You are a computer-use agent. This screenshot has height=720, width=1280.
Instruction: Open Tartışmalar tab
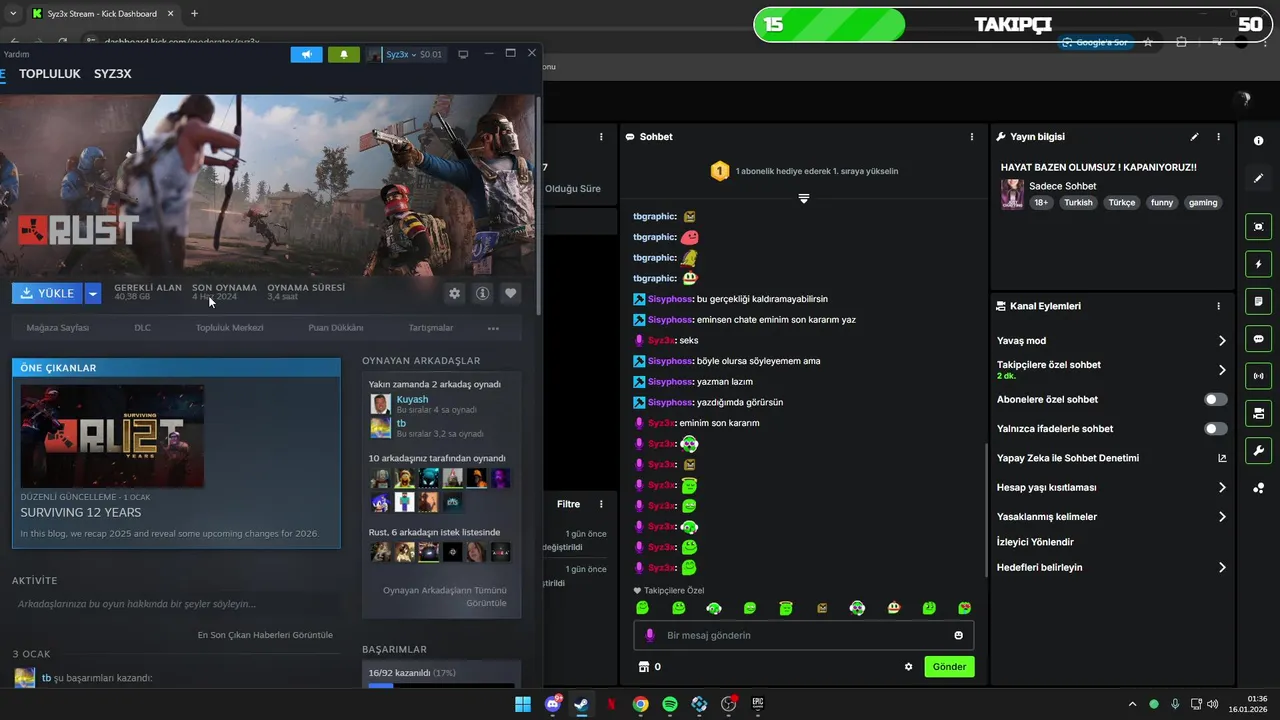(431, 328)
